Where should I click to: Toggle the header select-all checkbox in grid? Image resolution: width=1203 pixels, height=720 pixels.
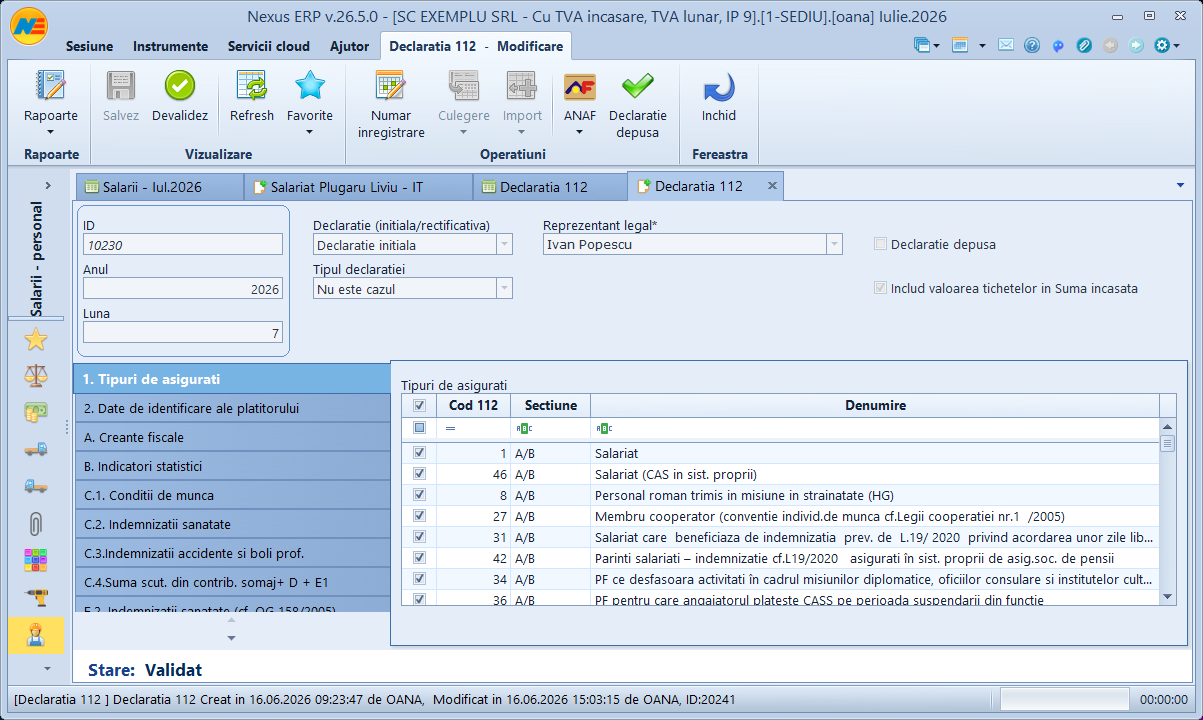tap(420, 405)
